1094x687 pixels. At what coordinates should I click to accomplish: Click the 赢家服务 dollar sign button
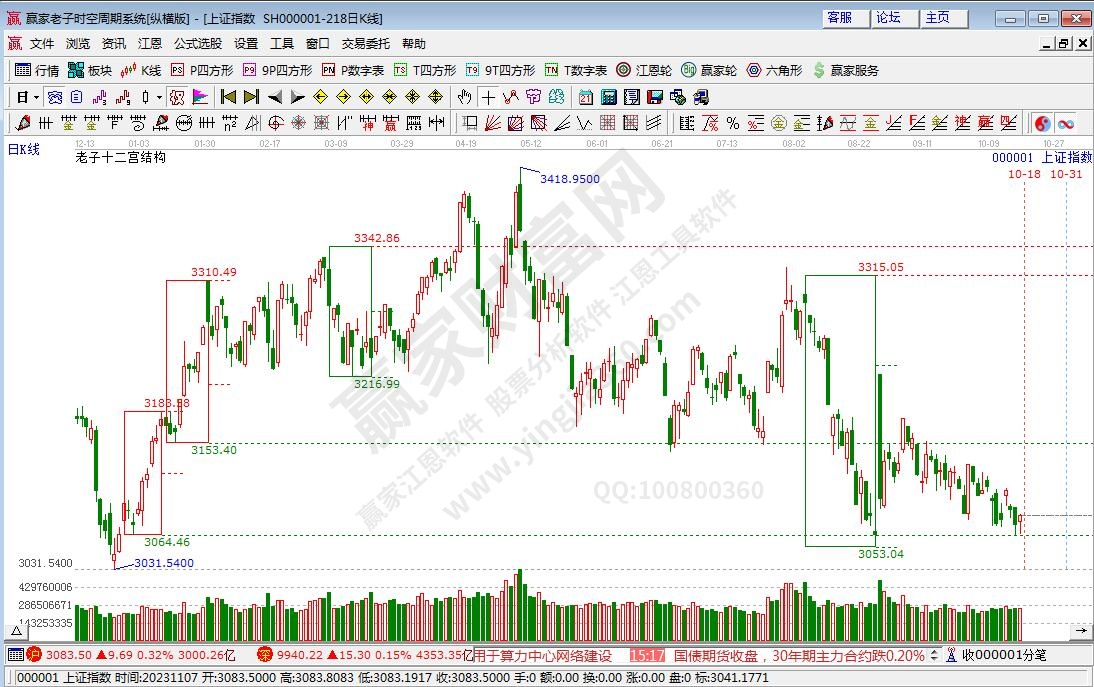(846, 70)
